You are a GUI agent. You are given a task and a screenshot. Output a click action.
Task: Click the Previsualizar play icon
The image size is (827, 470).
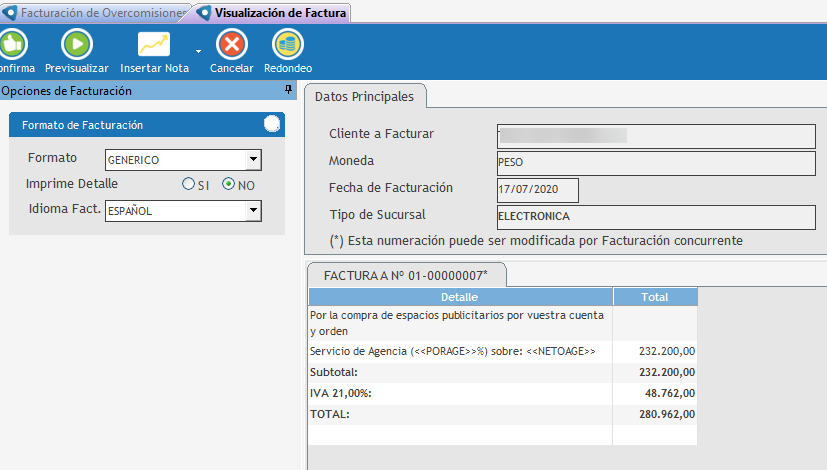coord(76,45)
